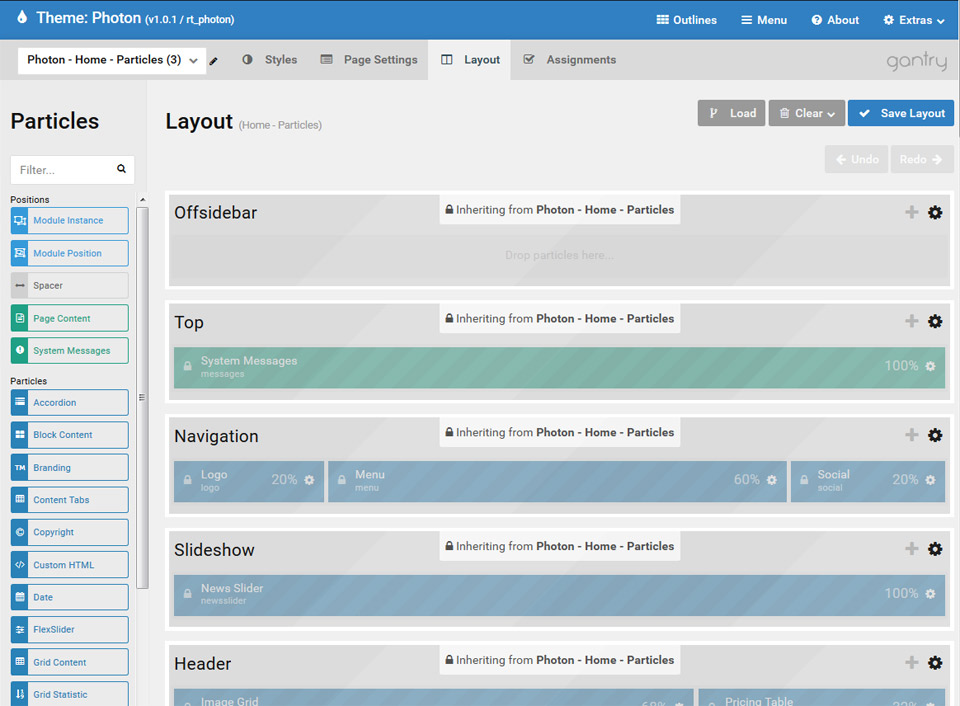This screenshot has height=706, width=960.
Task: Switch to the Page Settings tab
Action: [x=369, y=60]
